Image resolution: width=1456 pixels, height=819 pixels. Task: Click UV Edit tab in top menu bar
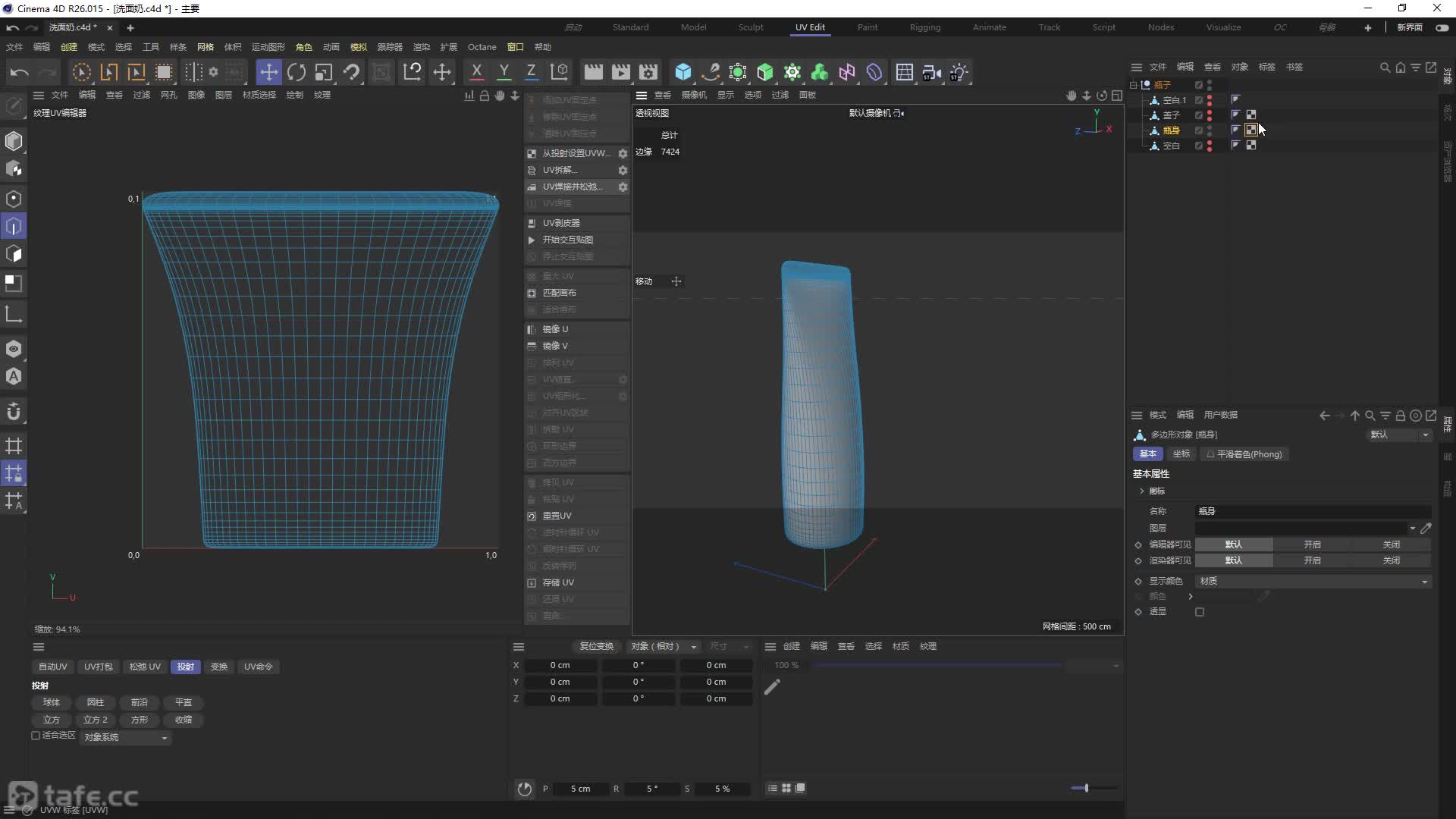pos(809,27)
